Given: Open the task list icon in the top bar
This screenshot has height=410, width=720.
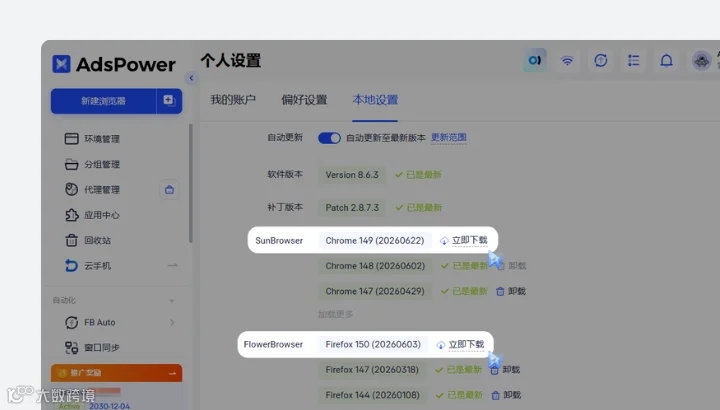Looking at the screenshot, I should (x=634, y=60).
